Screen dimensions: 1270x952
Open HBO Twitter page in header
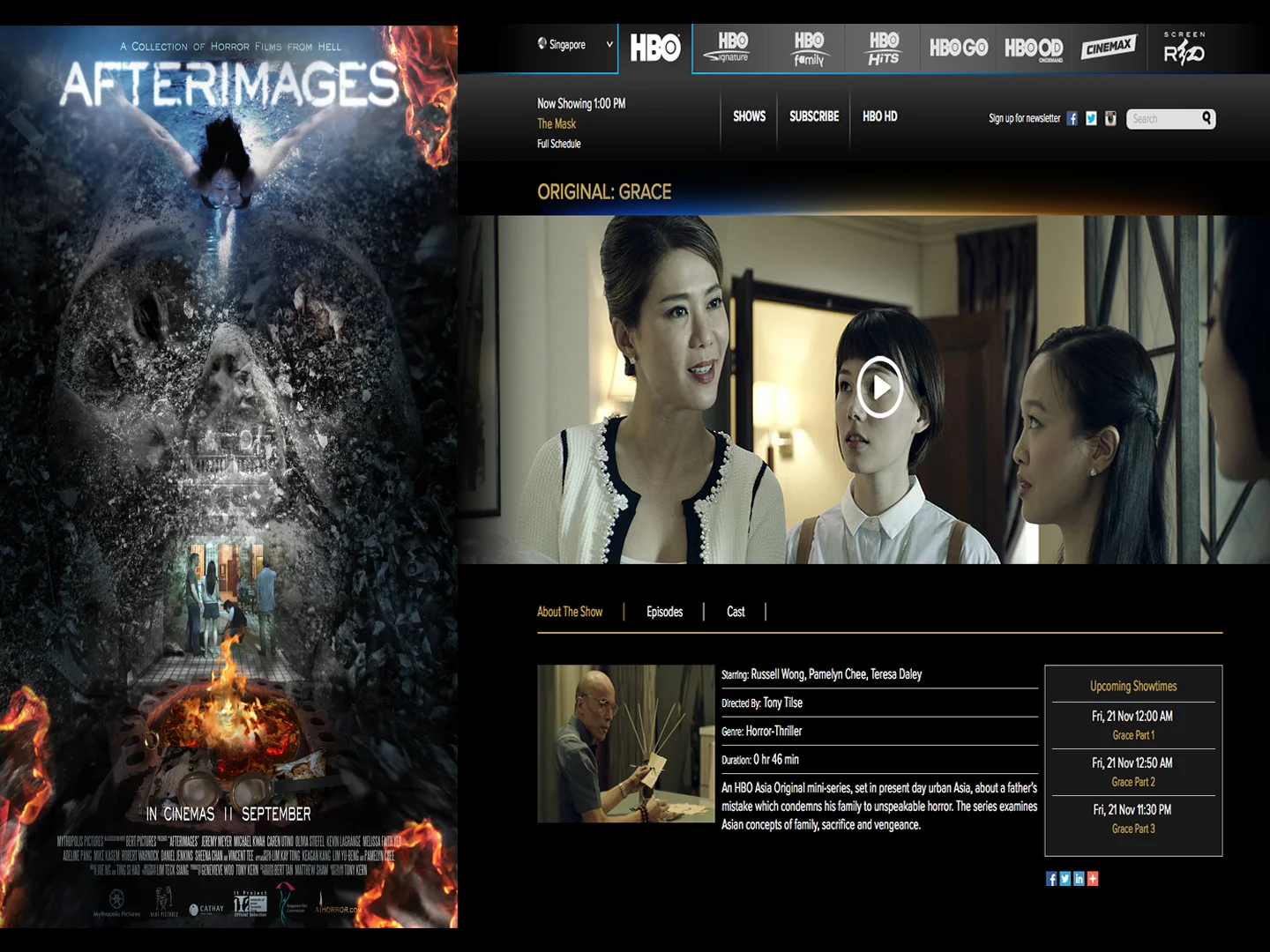click(1092, 118)
